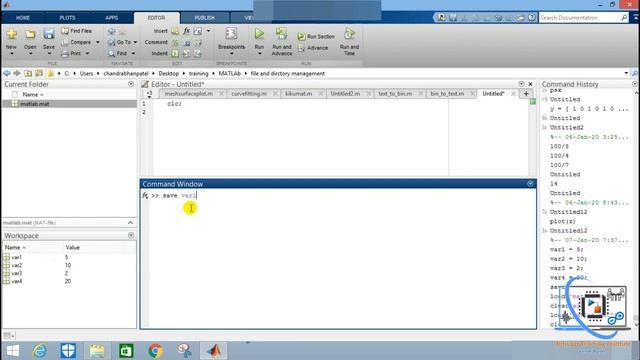Screen dimensions: 640x360
Task: Click the Open folder icon
Action: pos(30,34)
